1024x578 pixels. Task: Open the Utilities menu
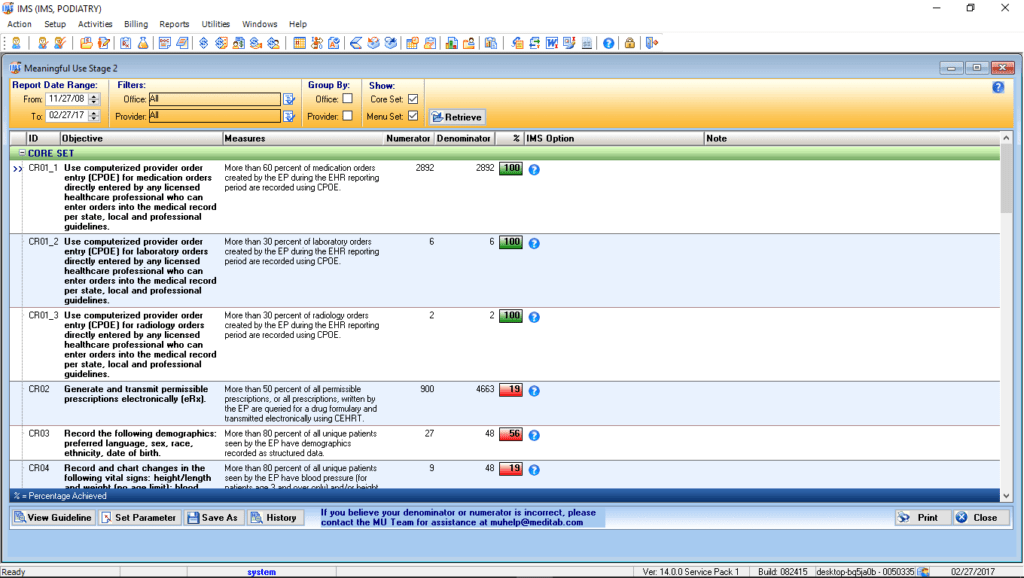215,24
